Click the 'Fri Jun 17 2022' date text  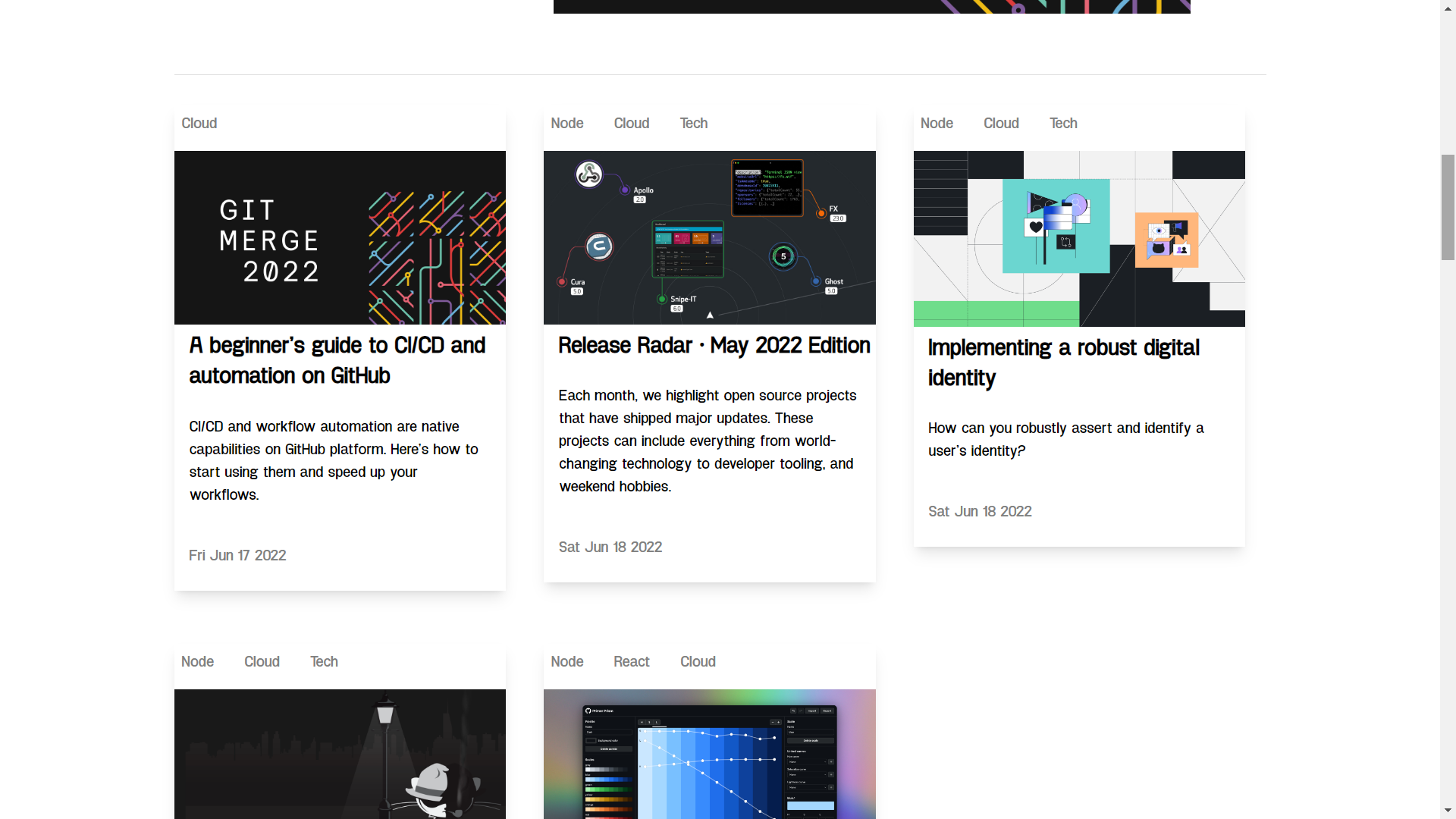[237, 556]
